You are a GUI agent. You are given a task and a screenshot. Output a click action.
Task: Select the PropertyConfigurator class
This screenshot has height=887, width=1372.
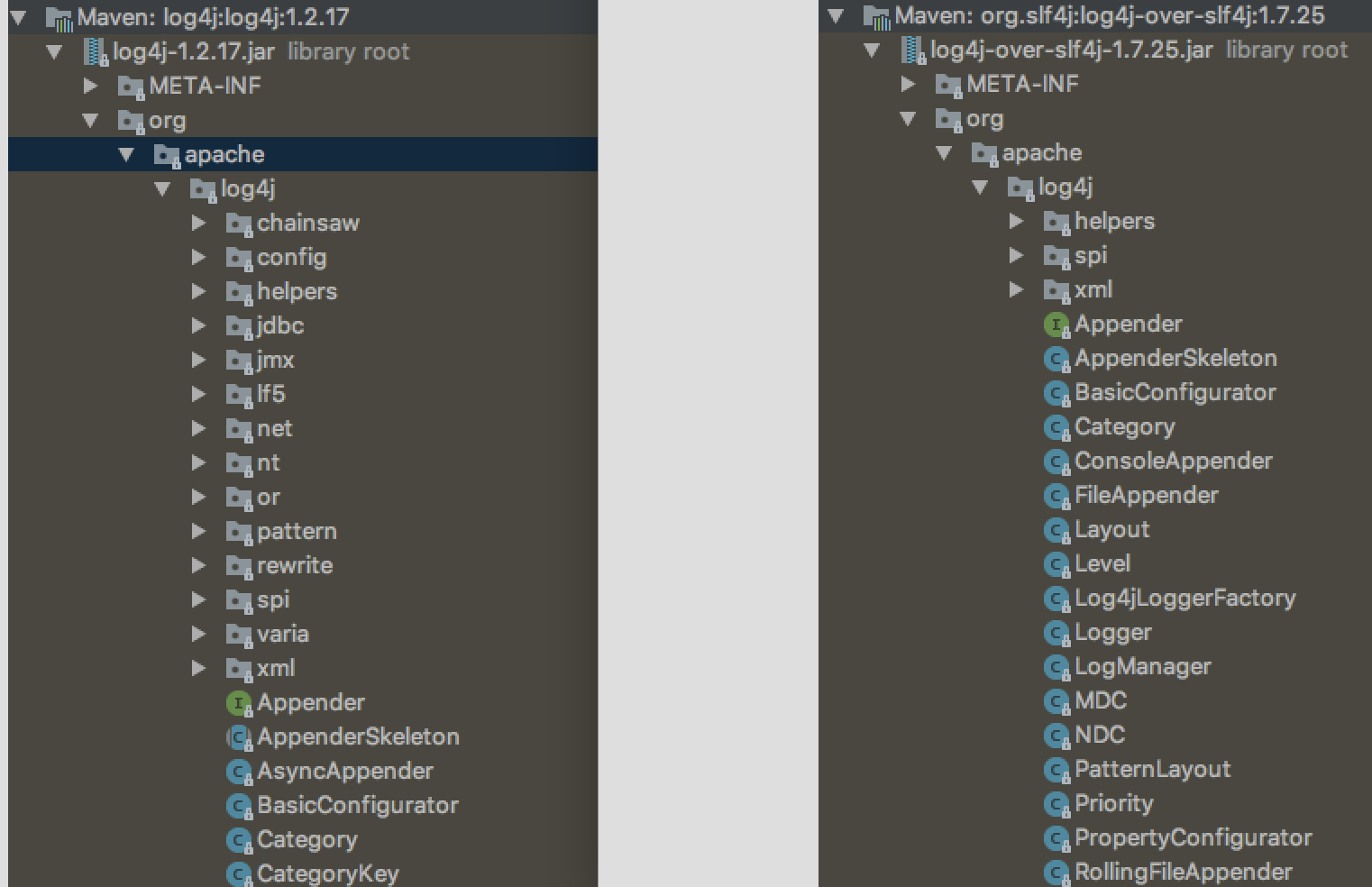(1193, 838)
